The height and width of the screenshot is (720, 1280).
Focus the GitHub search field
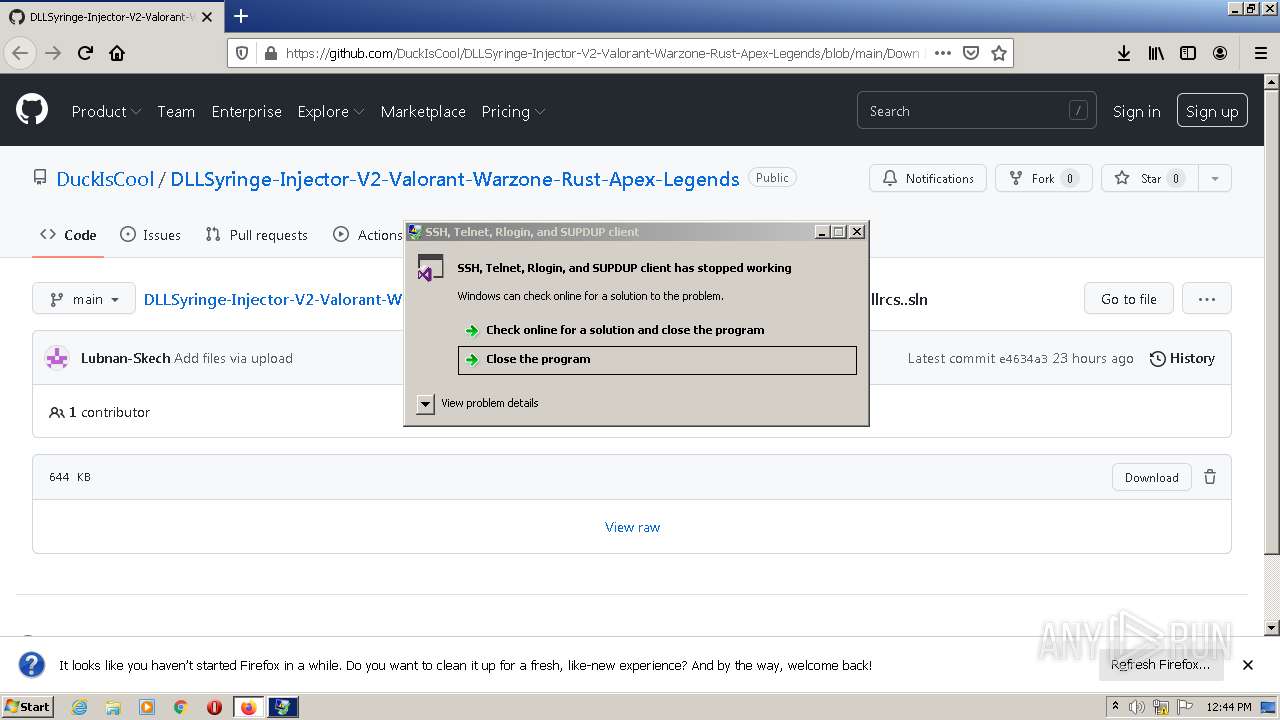coord(976,111)
